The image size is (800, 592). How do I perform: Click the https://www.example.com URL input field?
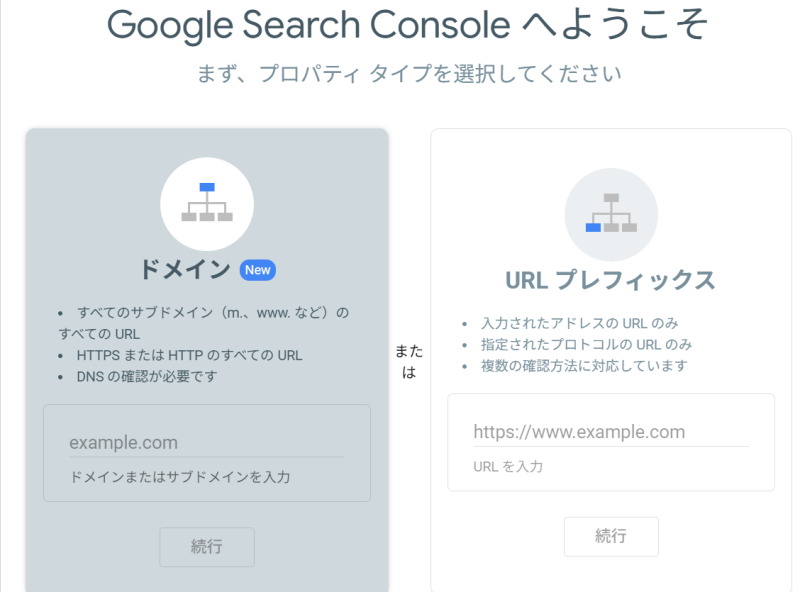coord(611,431)
